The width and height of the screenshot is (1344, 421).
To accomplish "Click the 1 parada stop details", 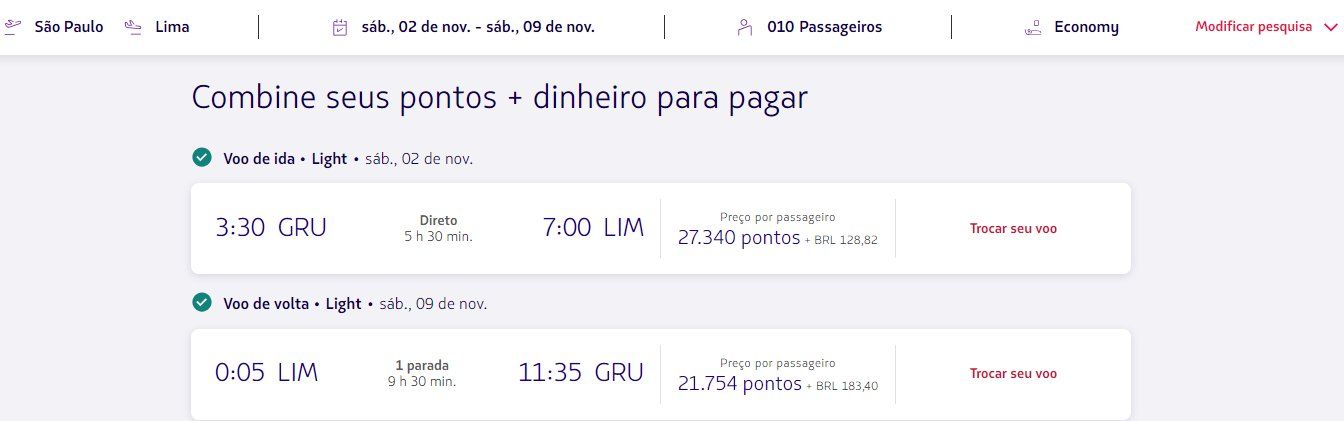I will coord(422,366).
